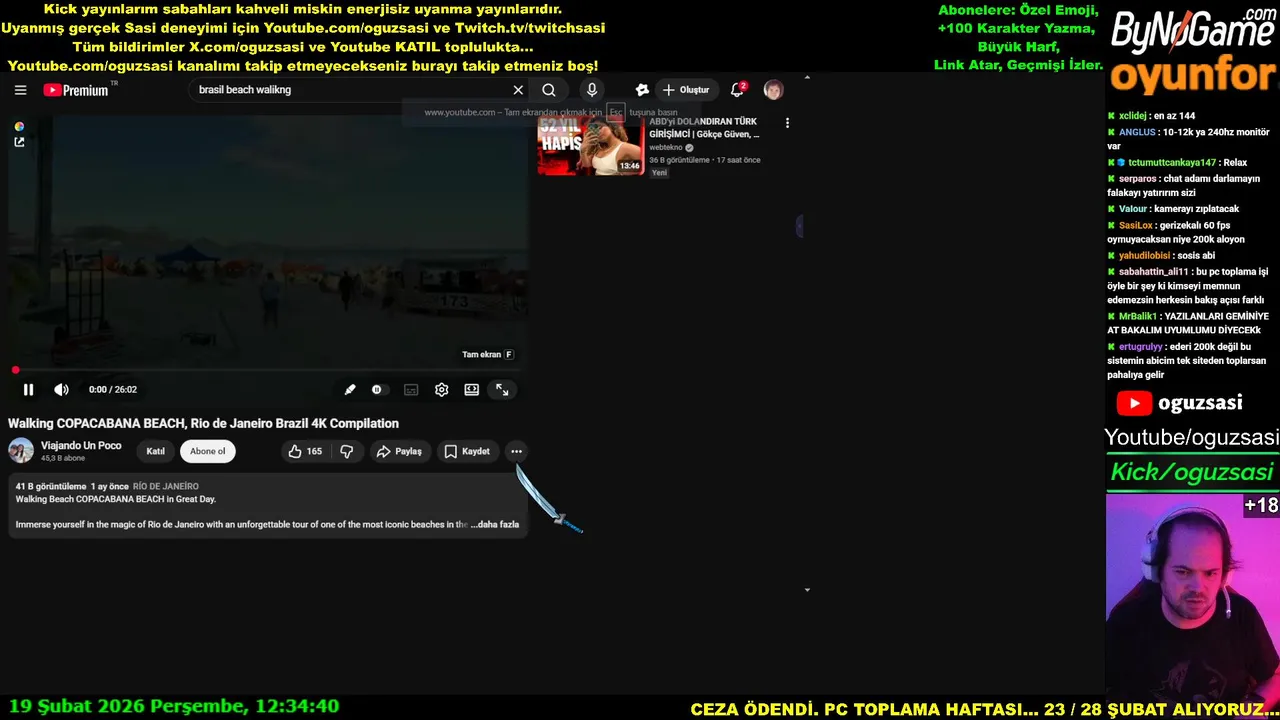Open player settings gear icon
Screen dimensions: 1280x720
[x=441, y=390]
